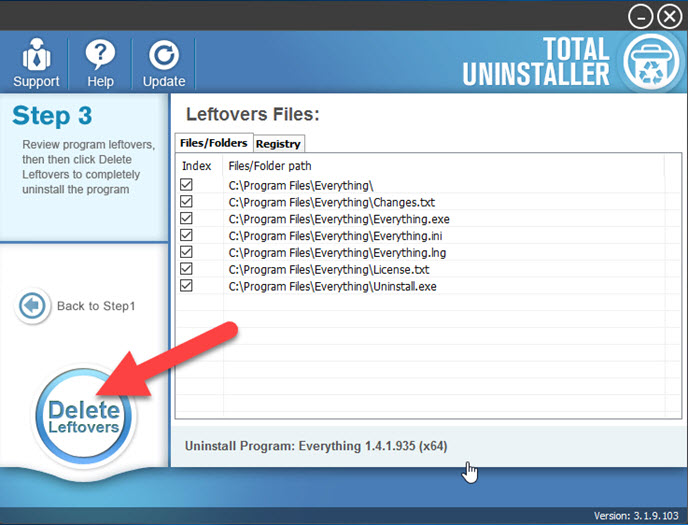This screenshot has height=525, width=688.
Task: Deselect the Everything.ini checkbox
Action: pos(186,235)
